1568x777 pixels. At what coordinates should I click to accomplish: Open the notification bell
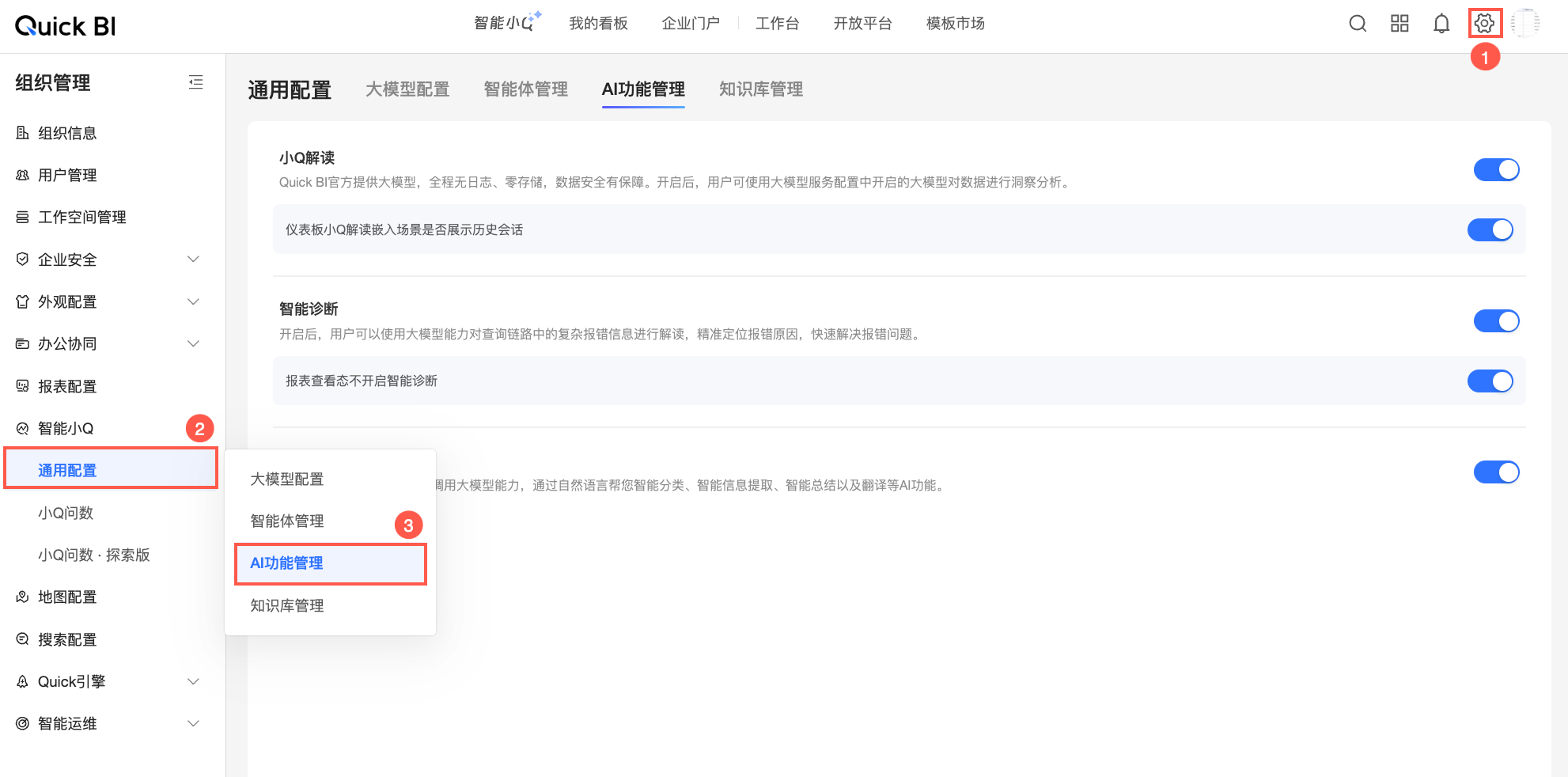1441,24
